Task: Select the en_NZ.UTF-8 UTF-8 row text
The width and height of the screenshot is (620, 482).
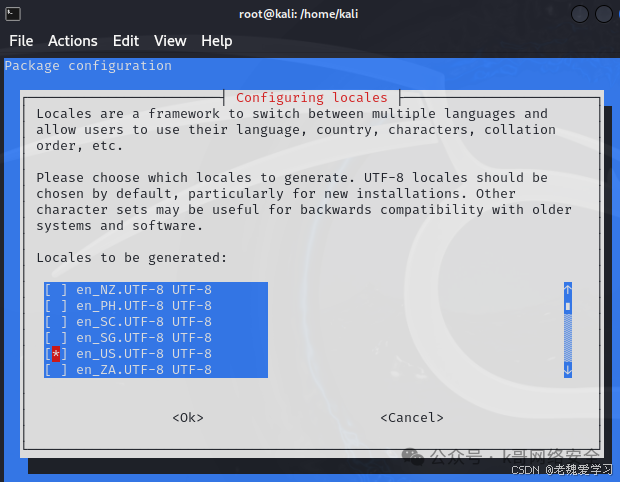Action: [x=144, y=290]
